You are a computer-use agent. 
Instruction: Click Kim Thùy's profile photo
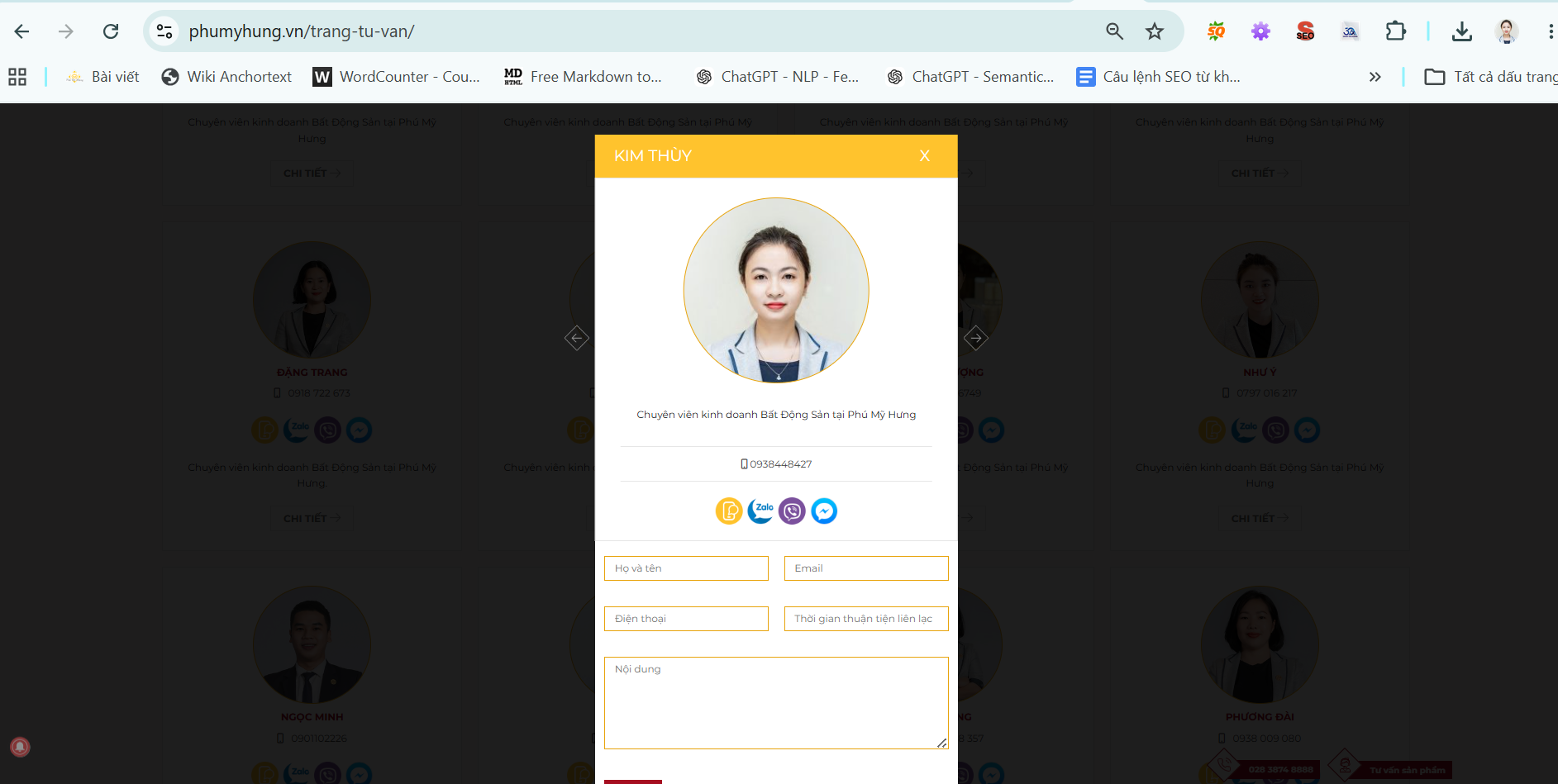(x=776, y=290)
